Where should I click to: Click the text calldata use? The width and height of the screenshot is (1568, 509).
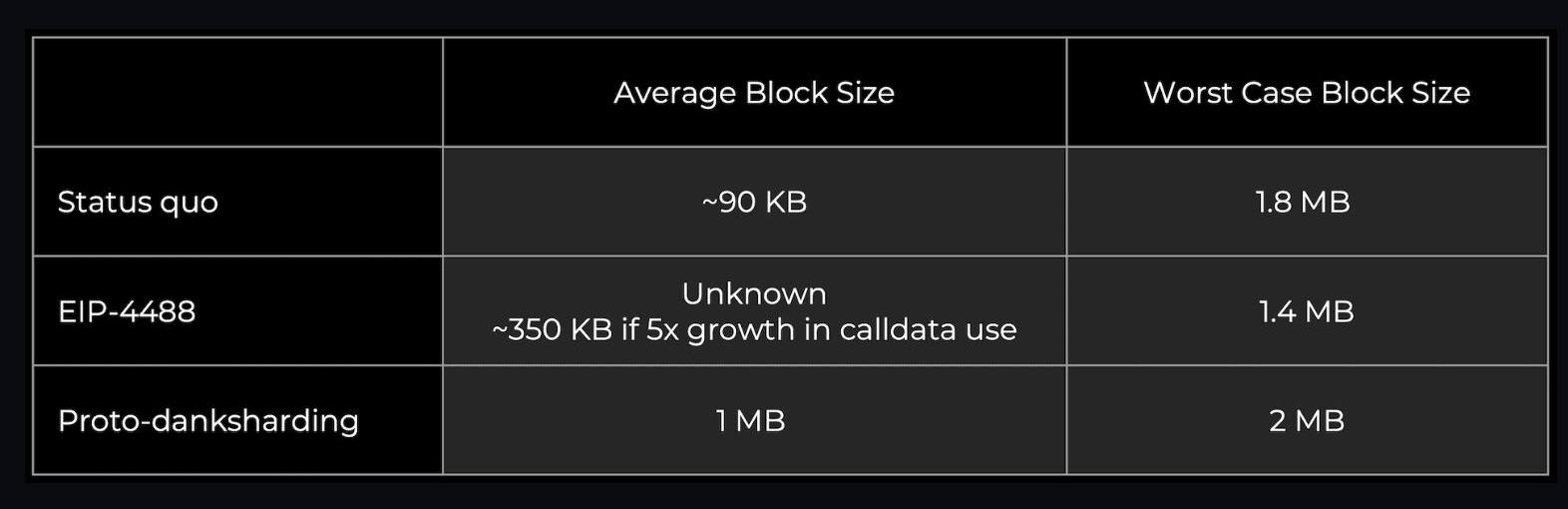point(929,329)
